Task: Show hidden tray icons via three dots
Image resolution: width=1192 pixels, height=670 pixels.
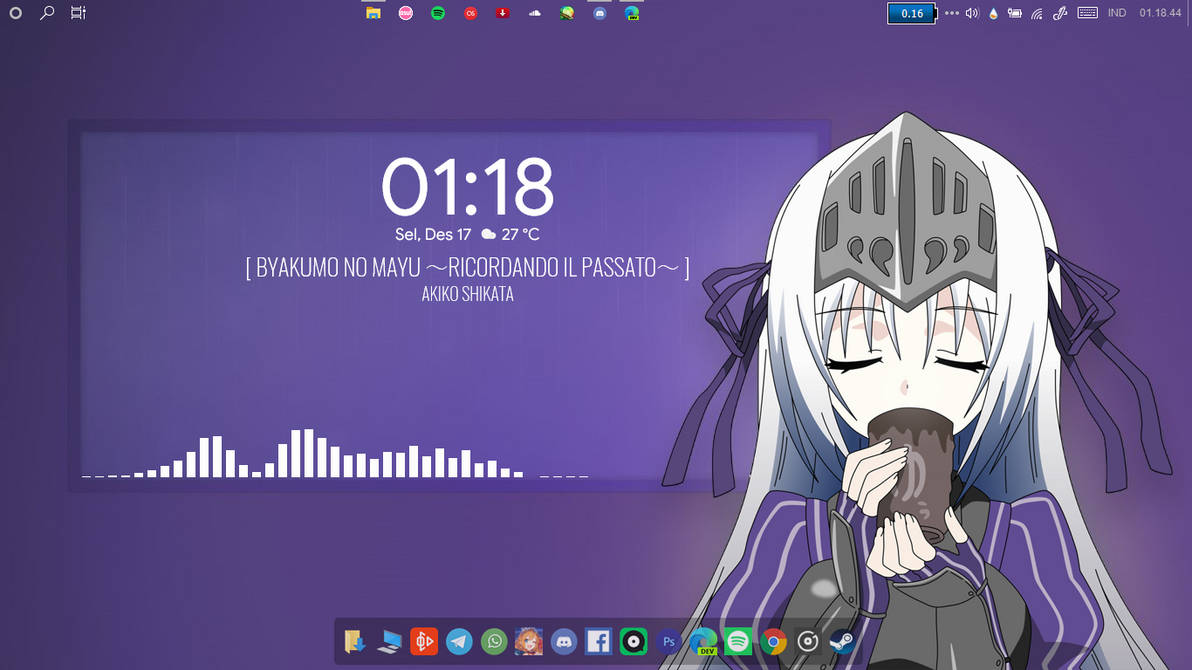Action: (952, 13)
